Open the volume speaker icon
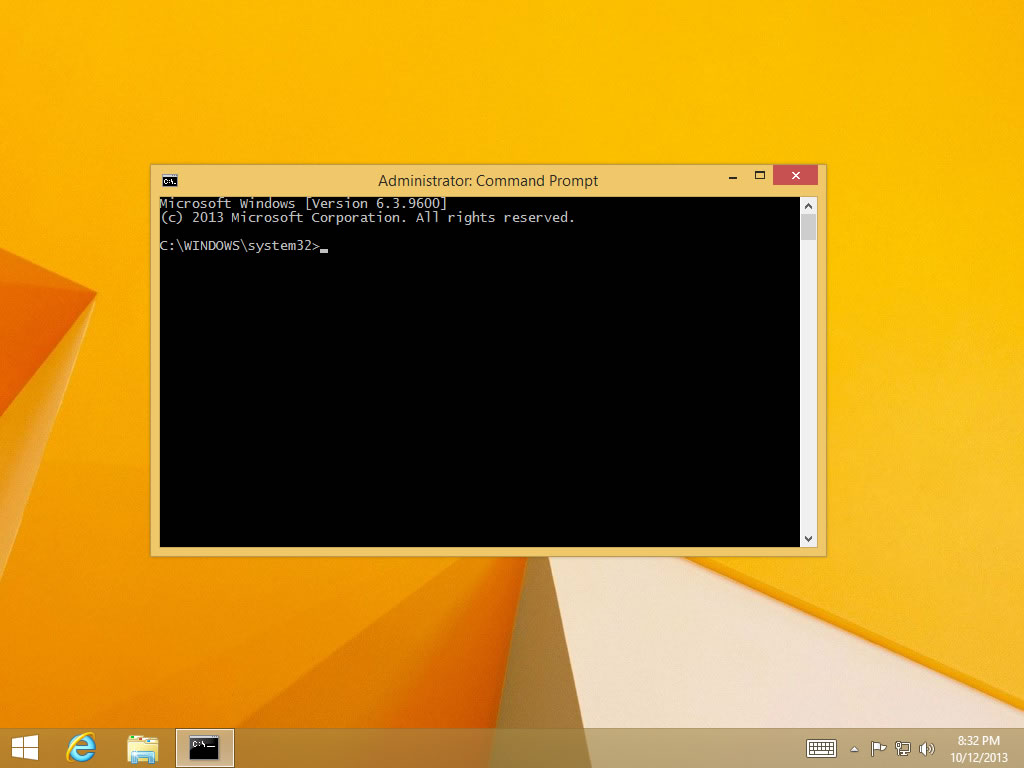Image resolution: width=1024 pixels, height=768 pixels. pyautogui.click(x=926, y=748)
